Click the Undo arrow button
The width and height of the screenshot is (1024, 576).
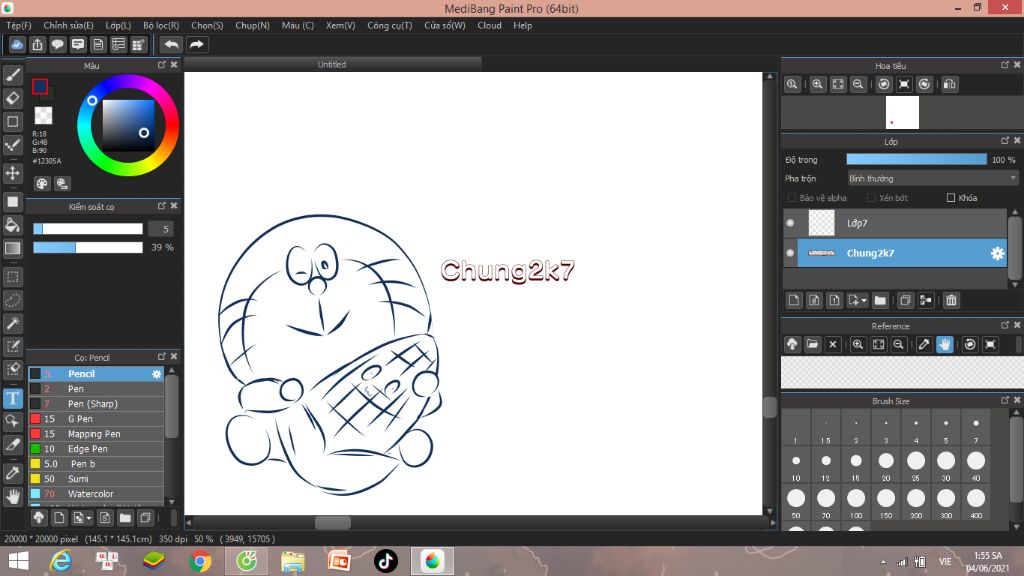171,44
